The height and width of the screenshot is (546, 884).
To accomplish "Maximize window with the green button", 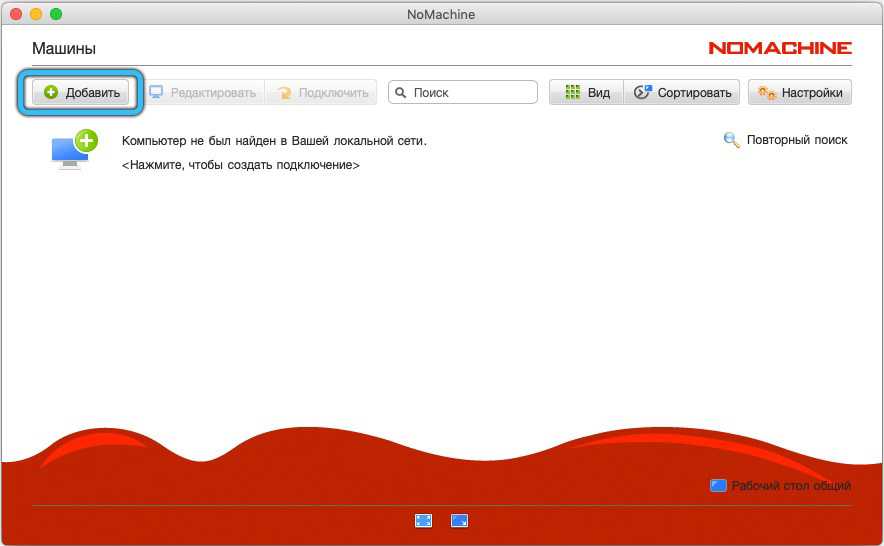I will tap(56, 14).
